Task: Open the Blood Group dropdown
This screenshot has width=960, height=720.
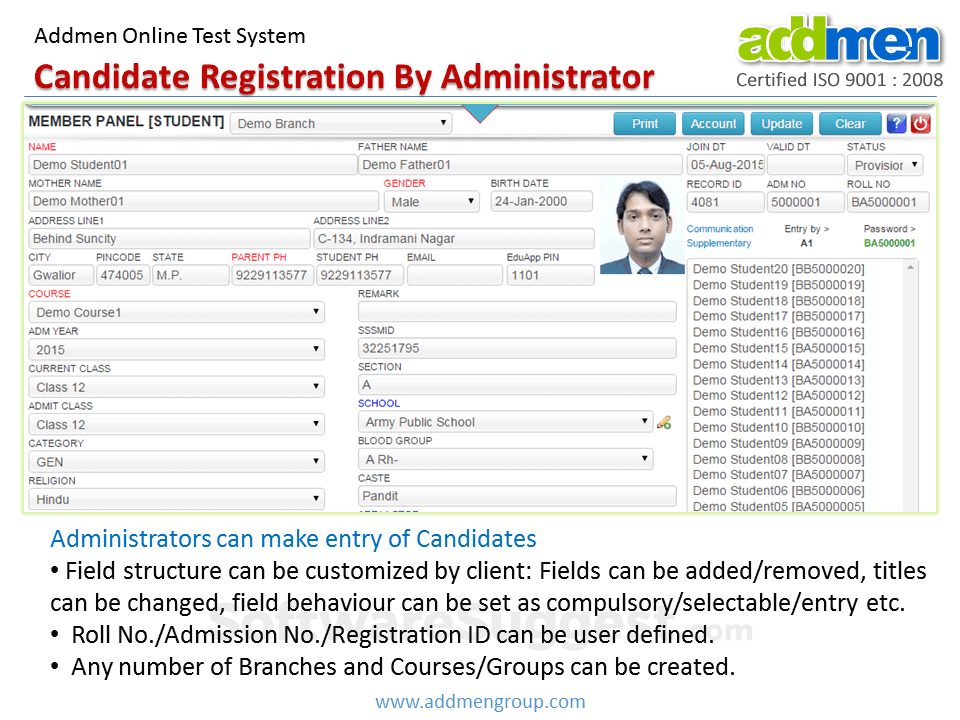Action: [x=505, y=459]
